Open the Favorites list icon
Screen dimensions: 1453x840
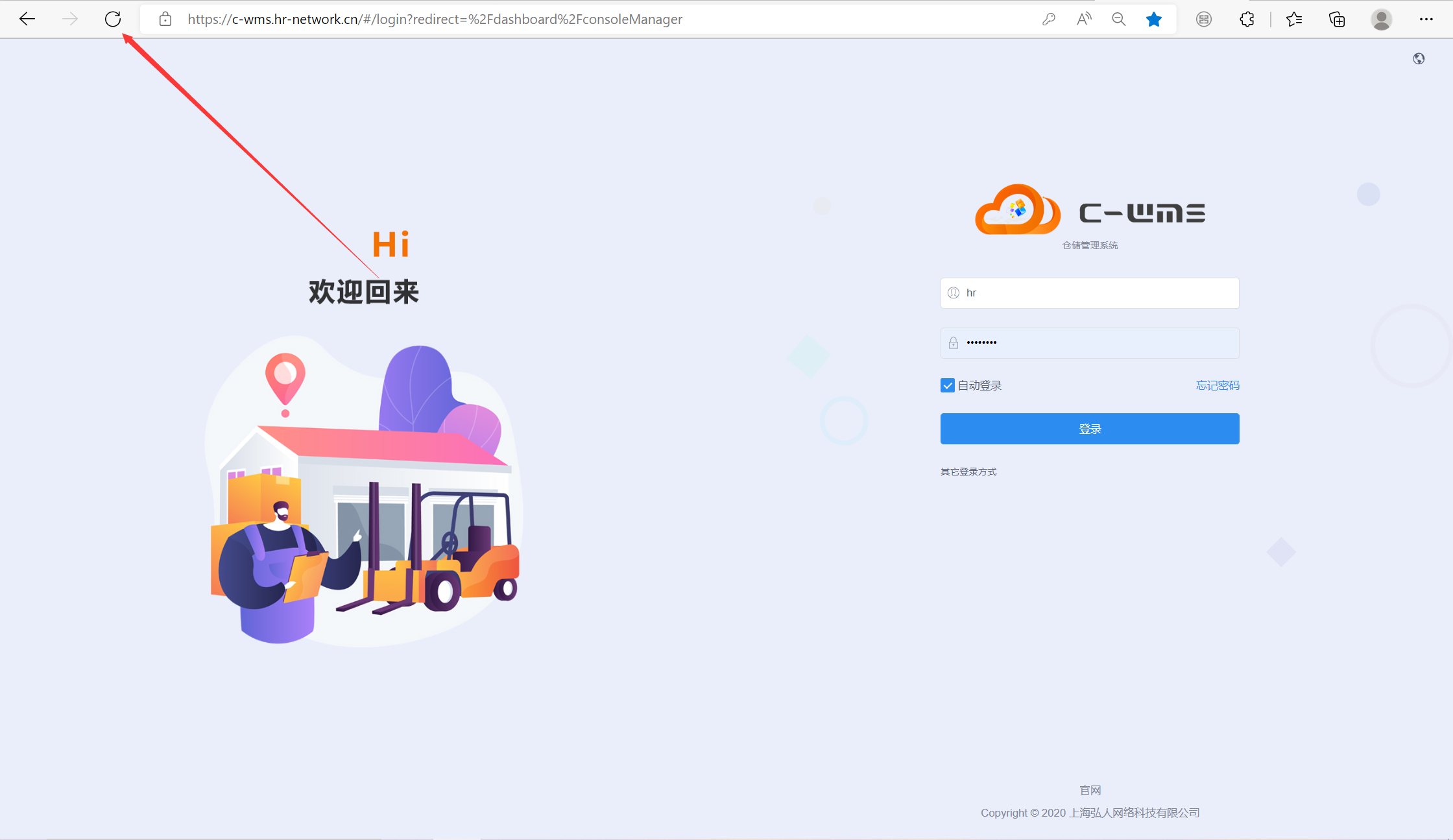point(1294,19)
